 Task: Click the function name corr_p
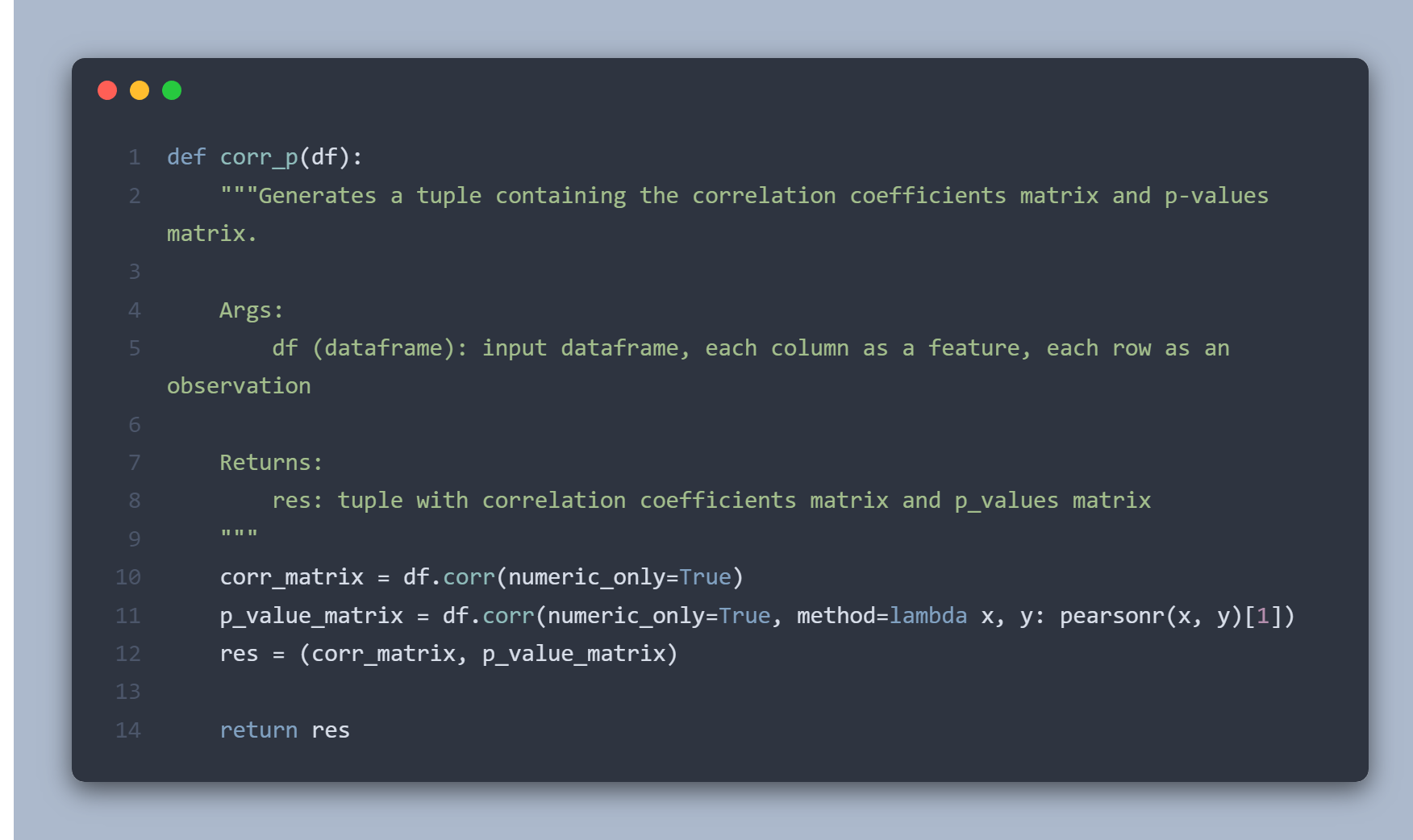pos(259,157)
